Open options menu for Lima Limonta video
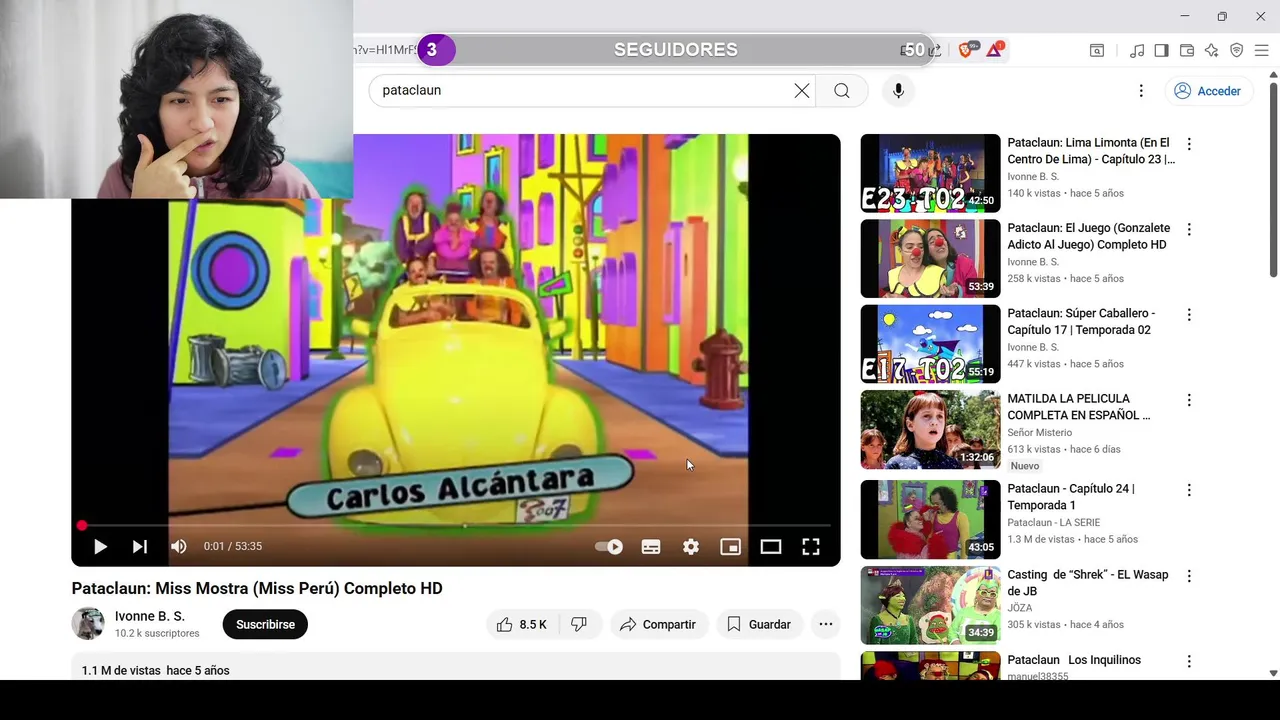Image resolution: width=1280 pixels, height=720 pixels. (x=1189, y=144)
